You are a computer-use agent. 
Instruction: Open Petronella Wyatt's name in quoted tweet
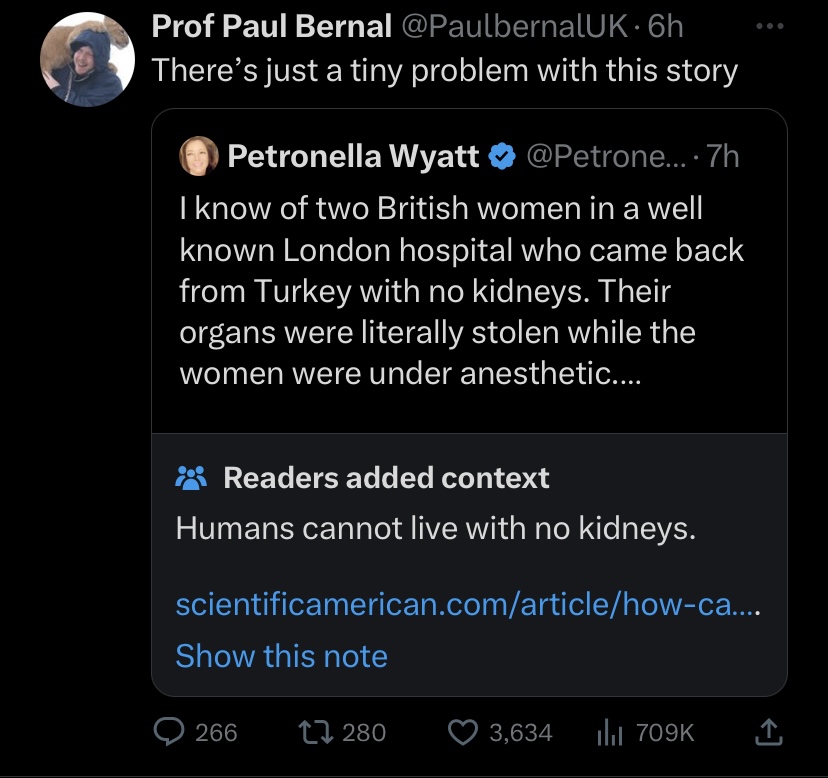pos(353,156)
